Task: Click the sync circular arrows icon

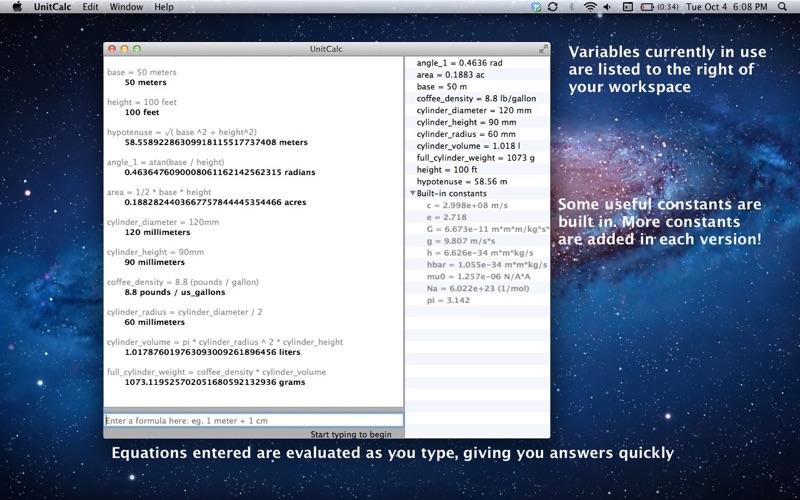Action: 553,7
